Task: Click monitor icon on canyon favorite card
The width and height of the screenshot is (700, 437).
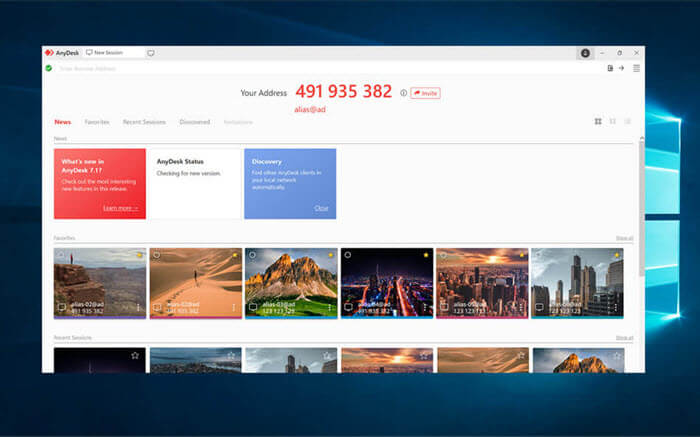Action: click(x=62, y=307)
